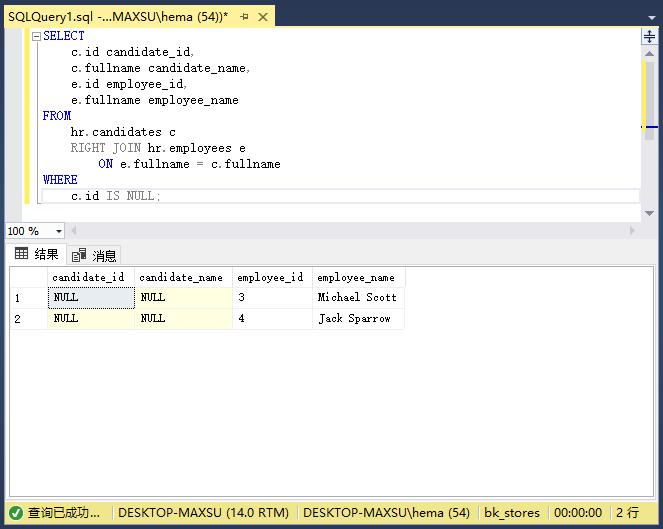Click the editor scroll up arrow

[649, 54]
